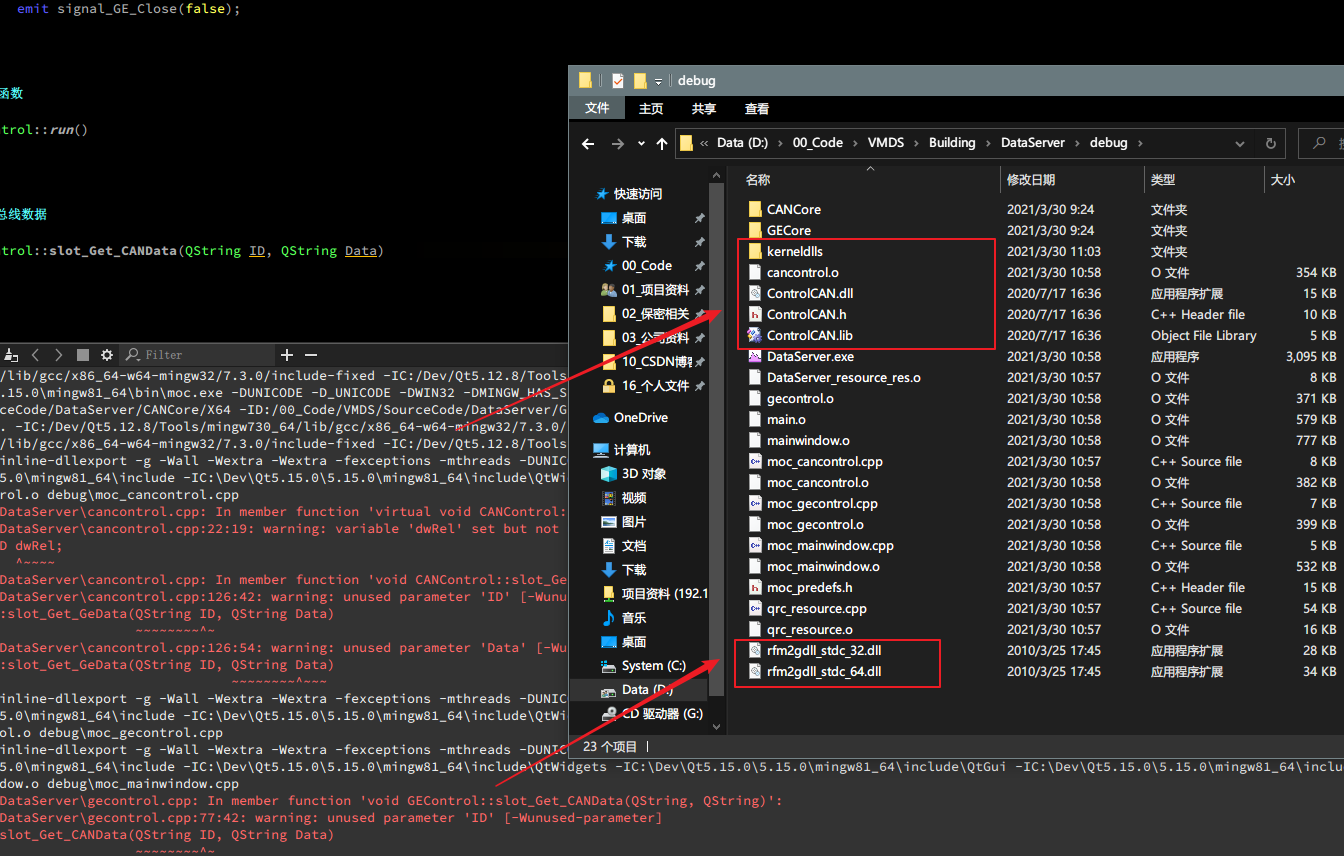Viewport: 1344px width, 856px height.
Task: Select the kerneldlls folder icon
Action: 755,251
